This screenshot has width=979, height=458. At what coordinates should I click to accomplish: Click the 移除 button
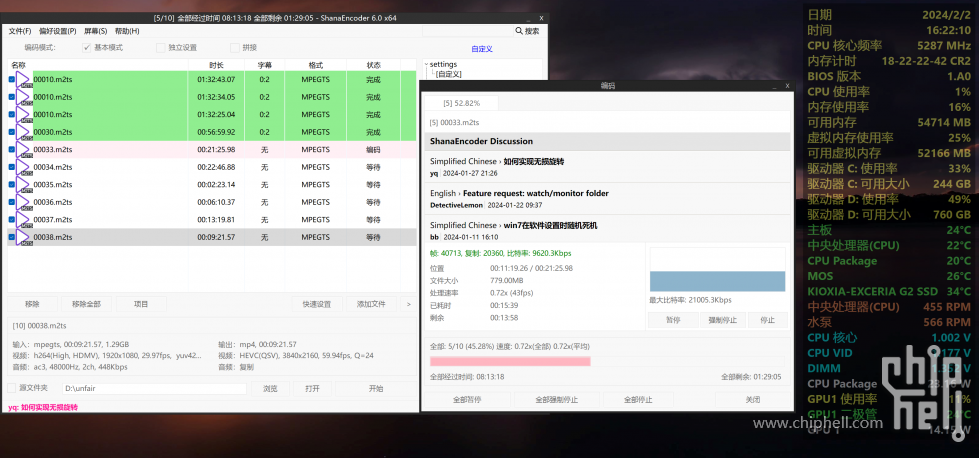(x=32, y=304)
